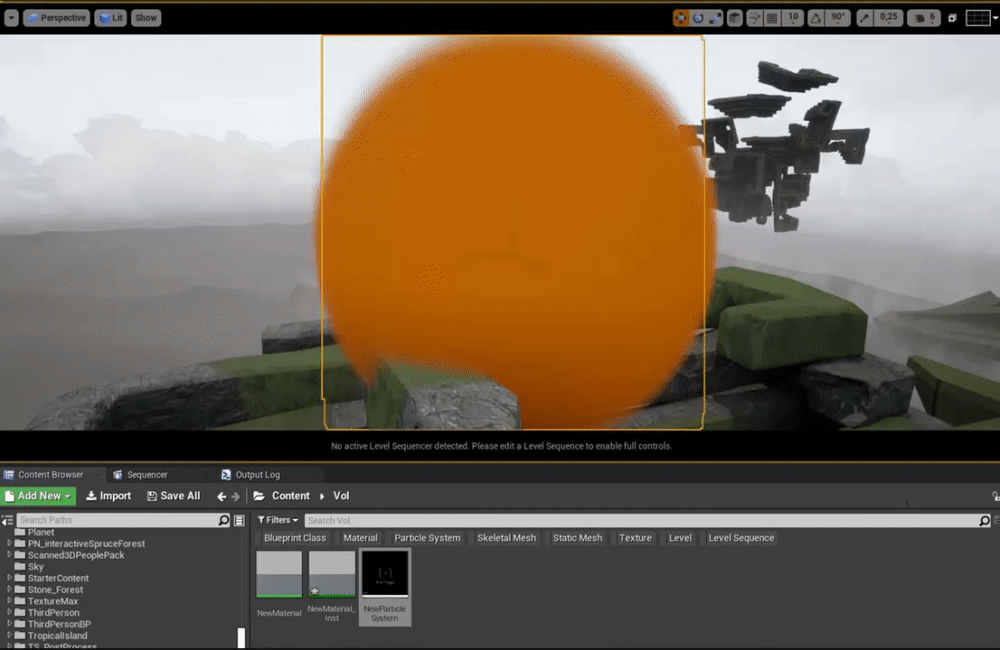Toggle the Static Mesh filter
Screen dimensions: 1000x650
(577, 538)
